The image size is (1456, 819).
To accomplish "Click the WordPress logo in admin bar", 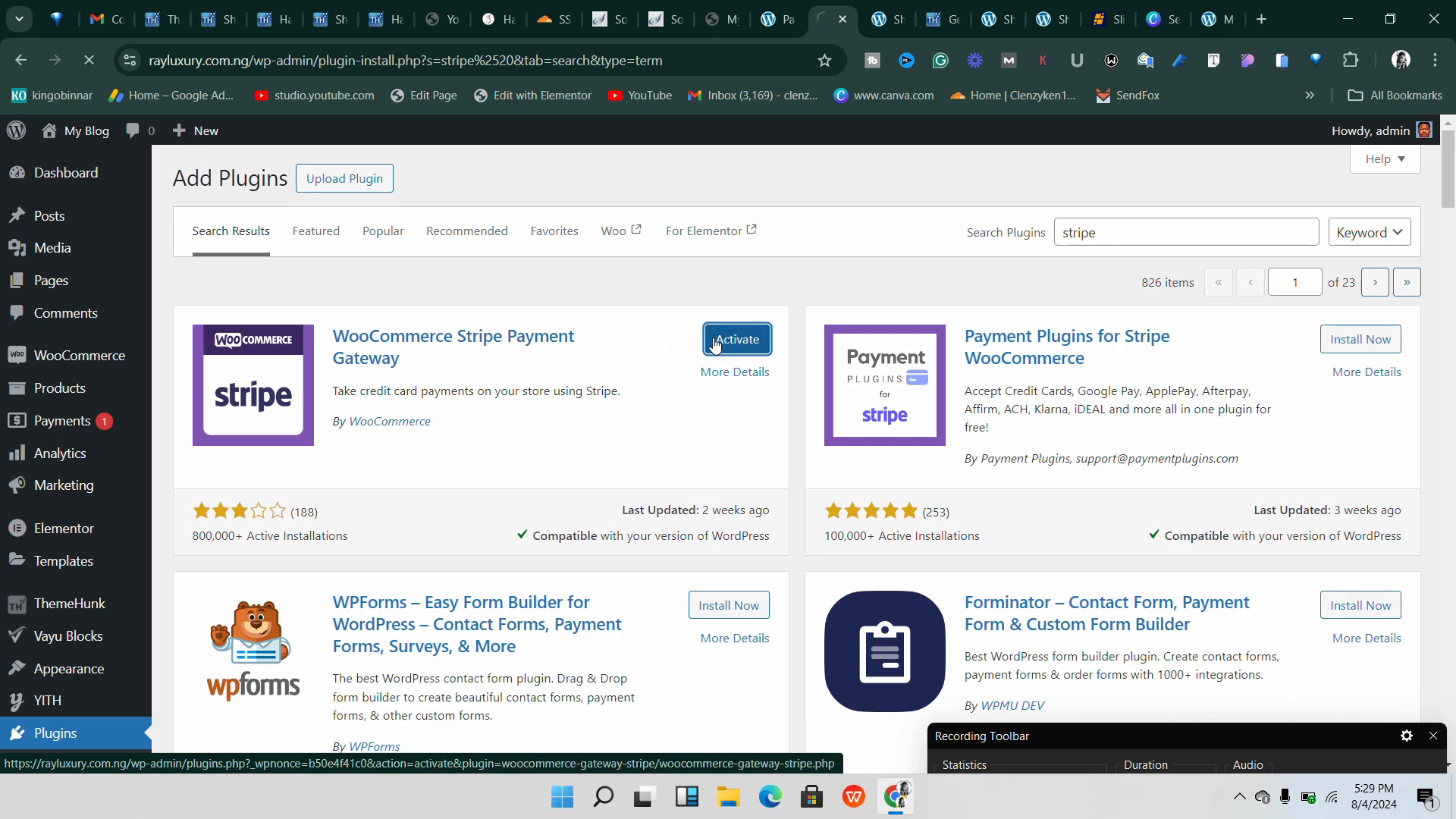I will coord(16,130).
